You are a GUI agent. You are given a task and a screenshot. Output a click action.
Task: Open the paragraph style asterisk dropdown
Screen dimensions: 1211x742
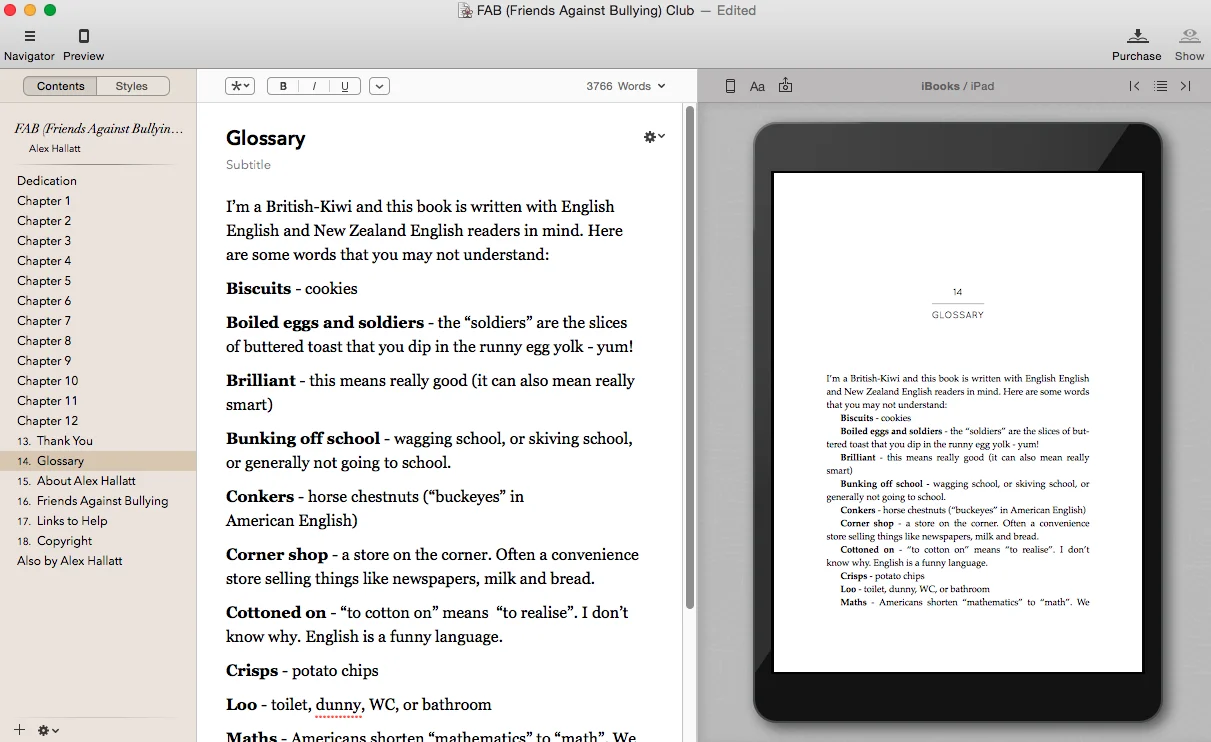click(x=240, y=86)
